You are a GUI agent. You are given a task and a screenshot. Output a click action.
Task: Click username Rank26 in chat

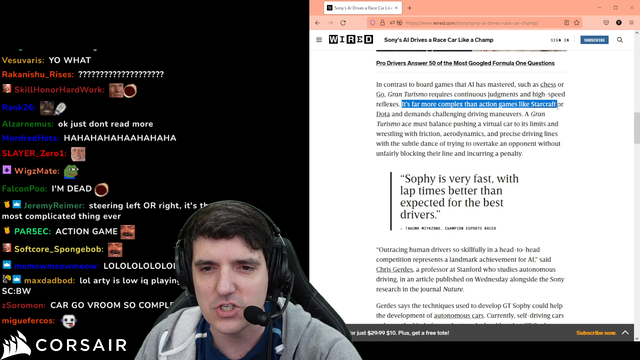click(19, 108)
